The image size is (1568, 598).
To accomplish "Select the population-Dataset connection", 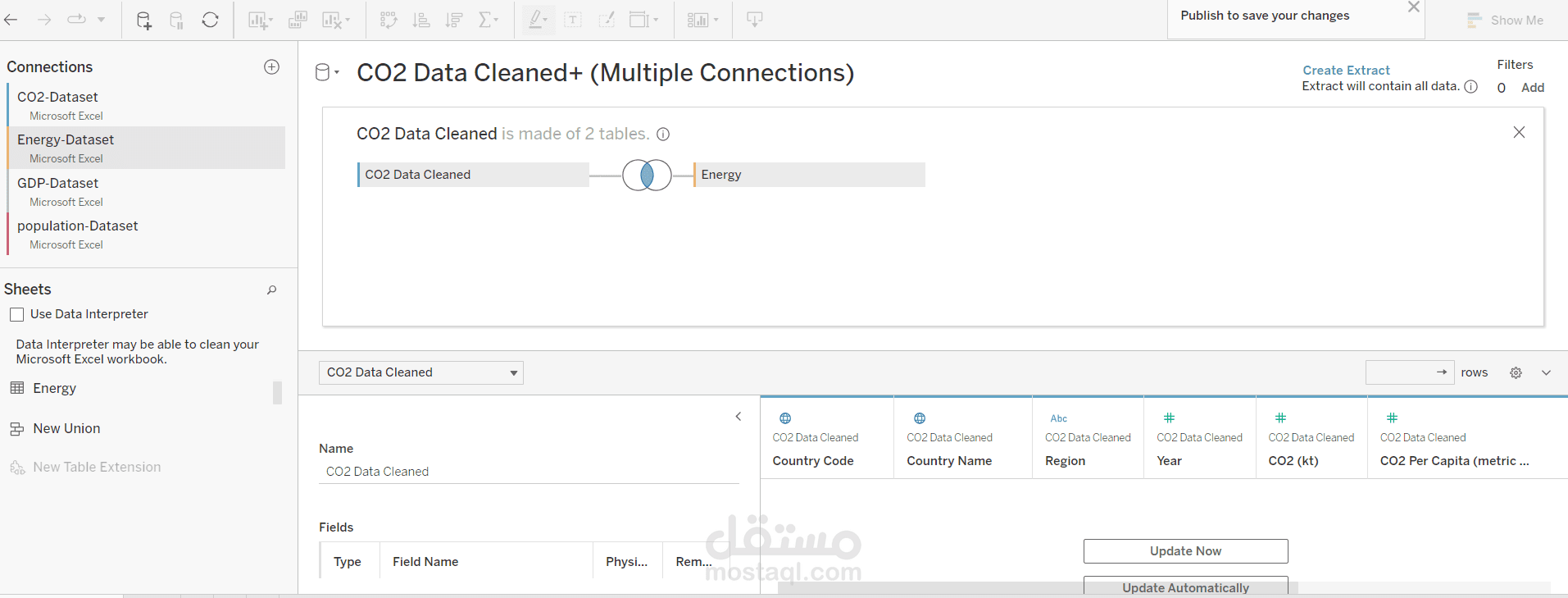I will point(146,234).
